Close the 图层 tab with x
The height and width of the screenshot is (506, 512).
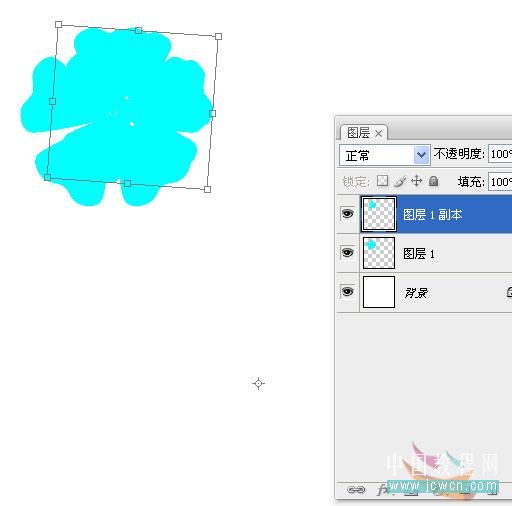(x=378, y=134)
